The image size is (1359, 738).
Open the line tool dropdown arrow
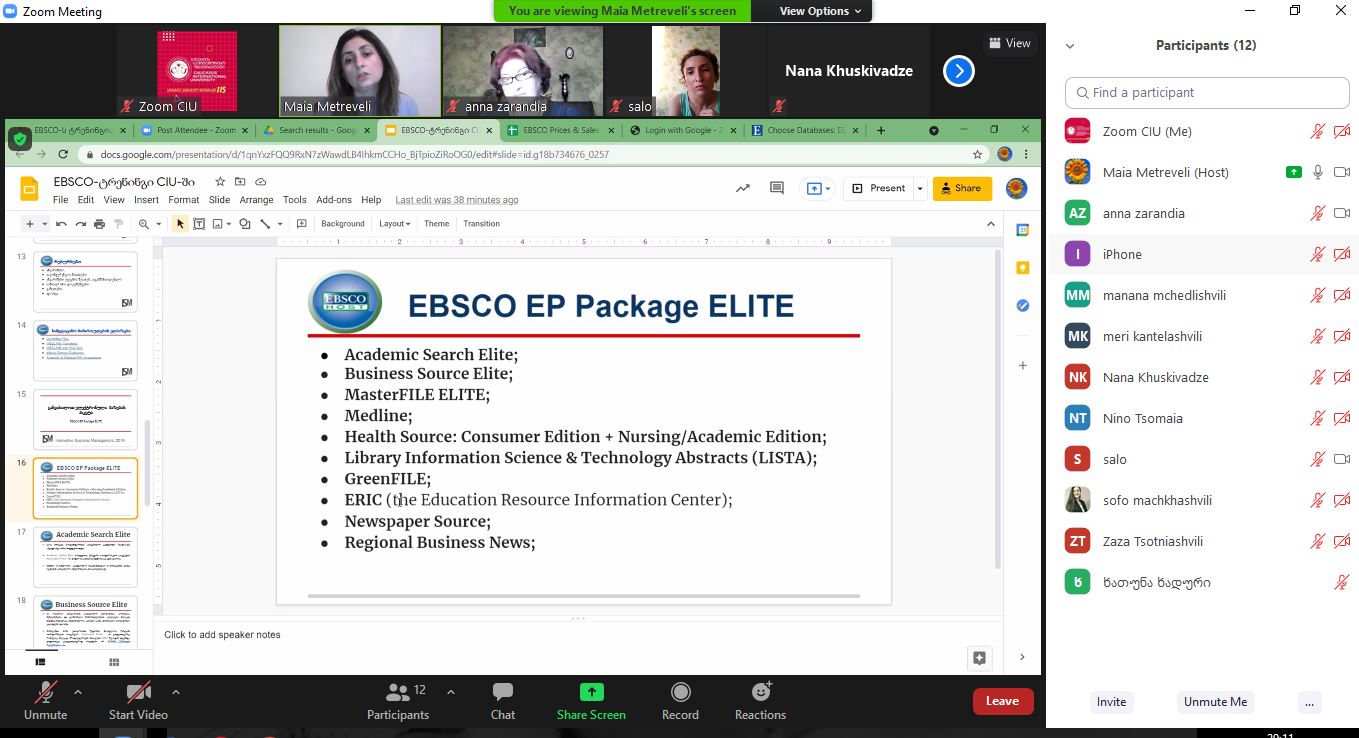click(x=280, y=224)
